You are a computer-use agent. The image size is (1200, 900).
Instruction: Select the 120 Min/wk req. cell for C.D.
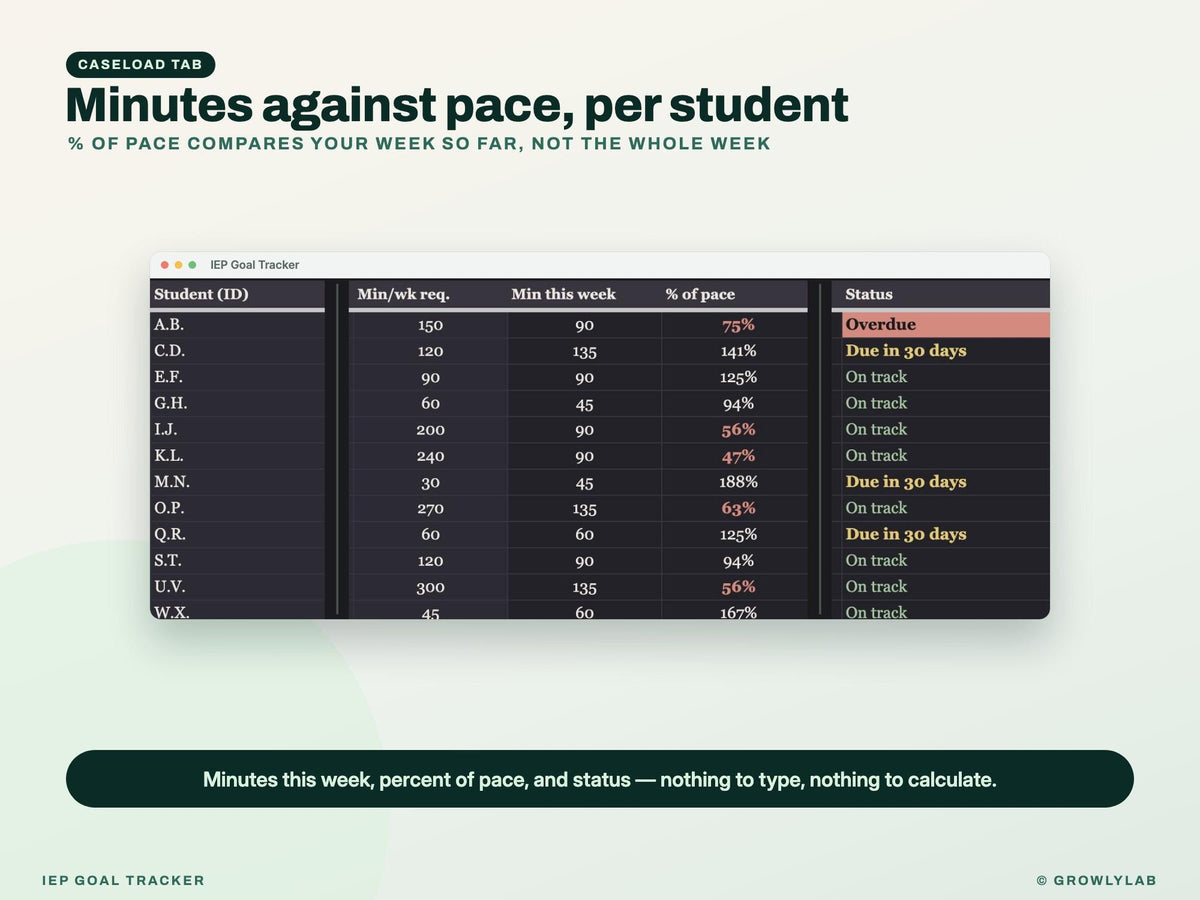click(429, 351)
